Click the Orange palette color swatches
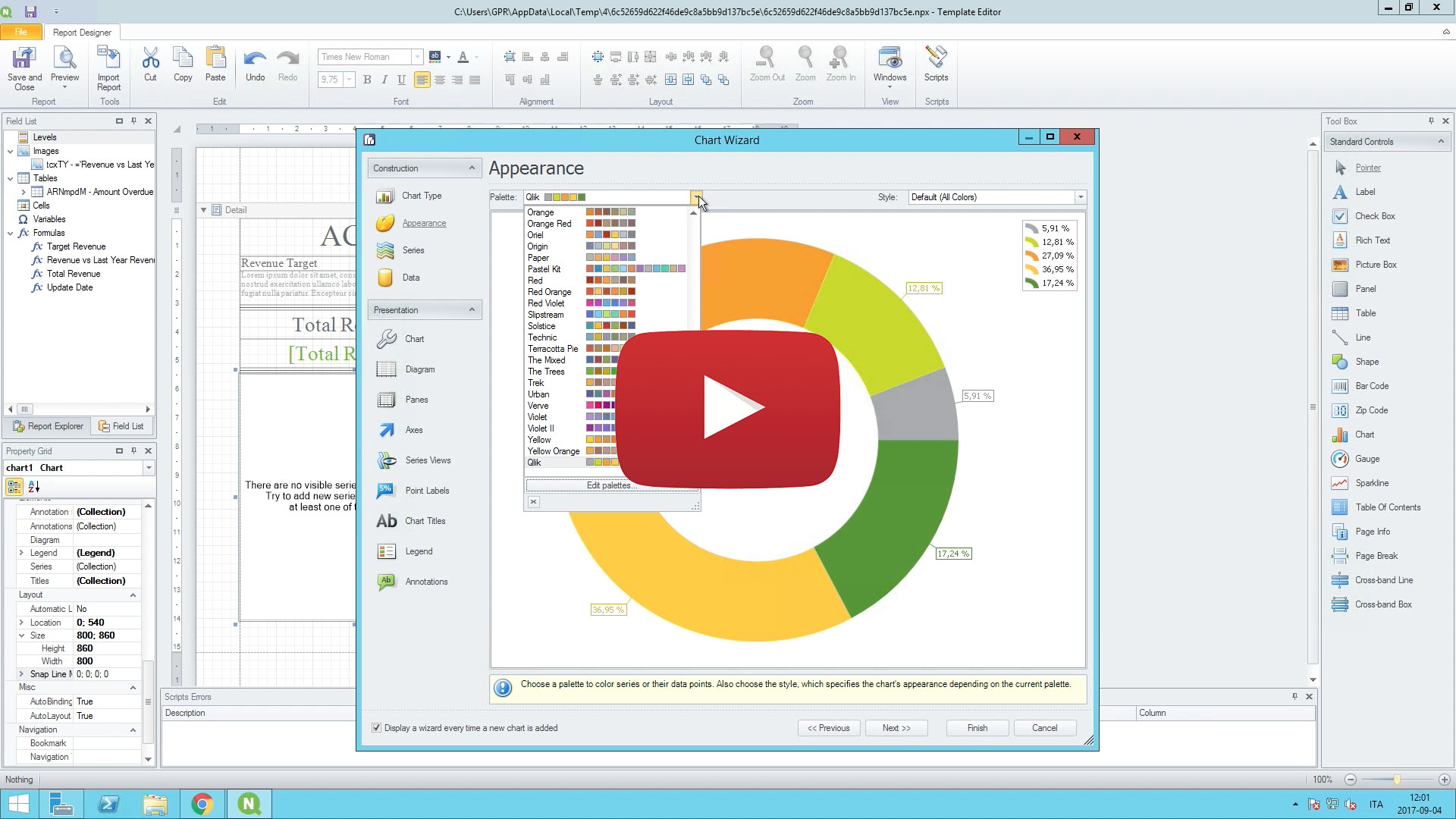 pyautogui.click(x=610, y=212)
